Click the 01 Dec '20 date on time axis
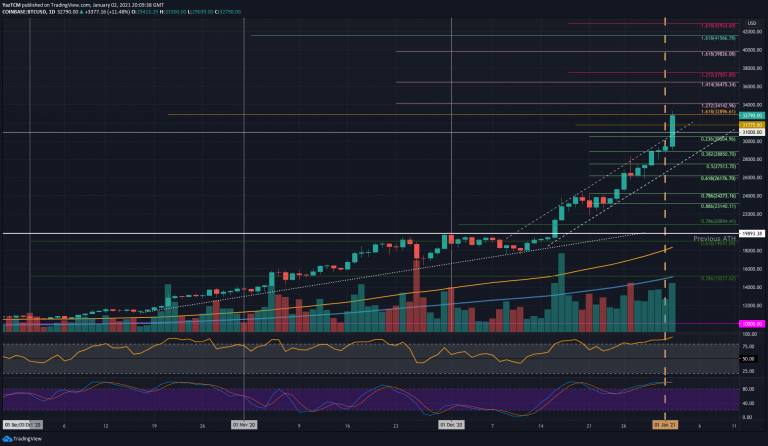The image size is (768, 446). (x=454, y=425)
